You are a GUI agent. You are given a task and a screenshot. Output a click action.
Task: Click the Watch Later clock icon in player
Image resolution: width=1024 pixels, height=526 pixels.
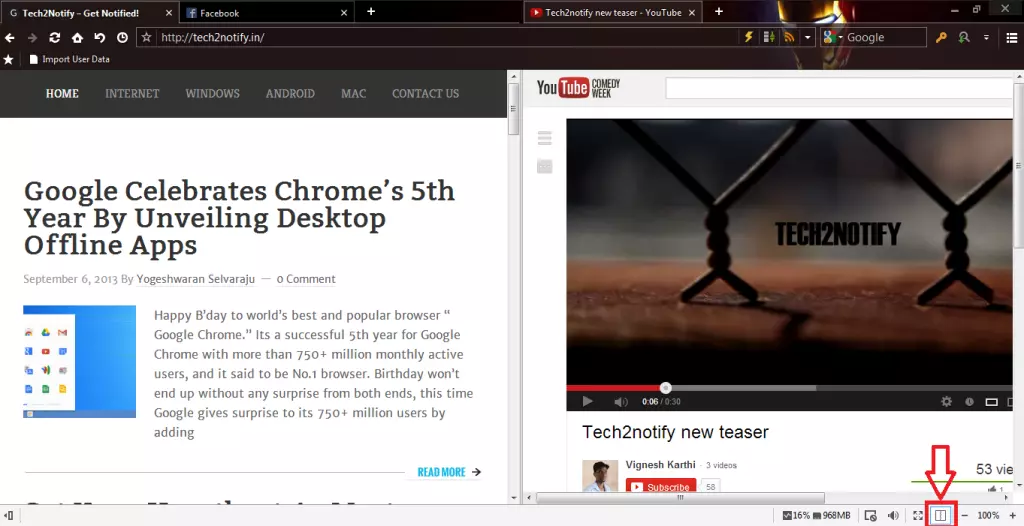[969, 401]
